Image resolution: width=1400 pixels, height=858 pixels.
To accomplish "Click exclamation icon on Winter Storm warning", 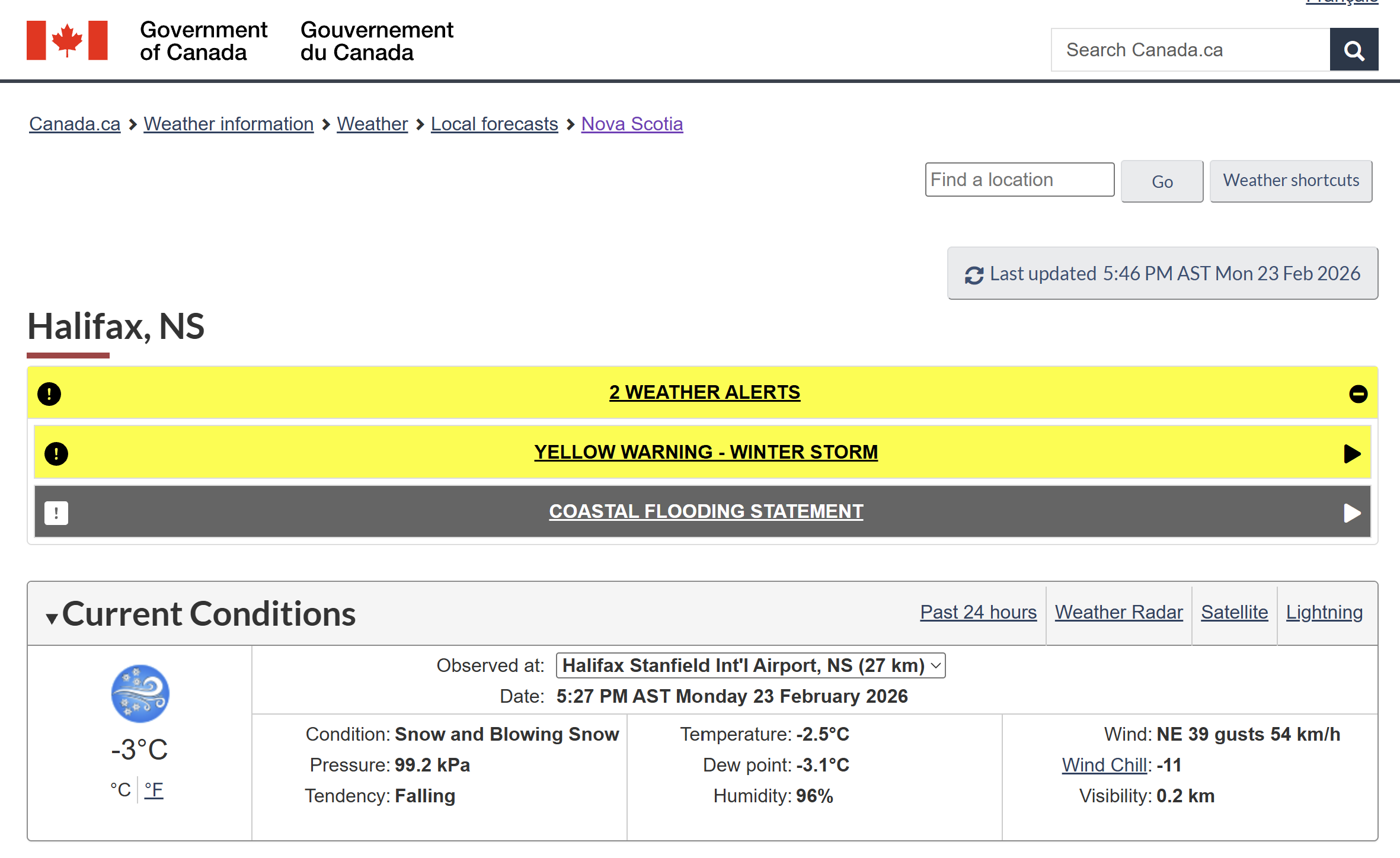I will 56,454.
